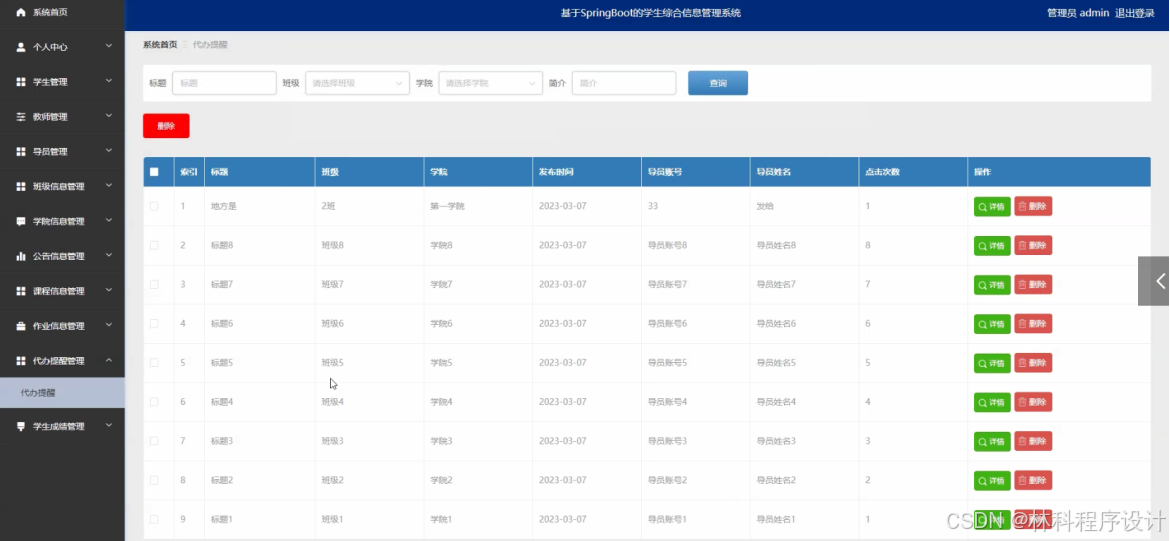The height and width of the screenshot is (541, 1170).
Task: Click 详情 for row 标题7
Action: [992, 285]
